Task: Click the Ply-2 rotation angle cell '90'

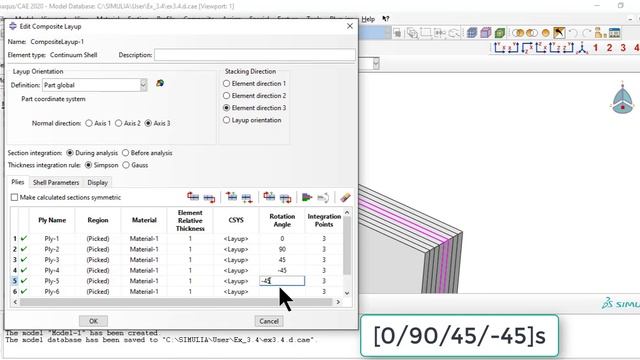Action: [x=282, y=249]
